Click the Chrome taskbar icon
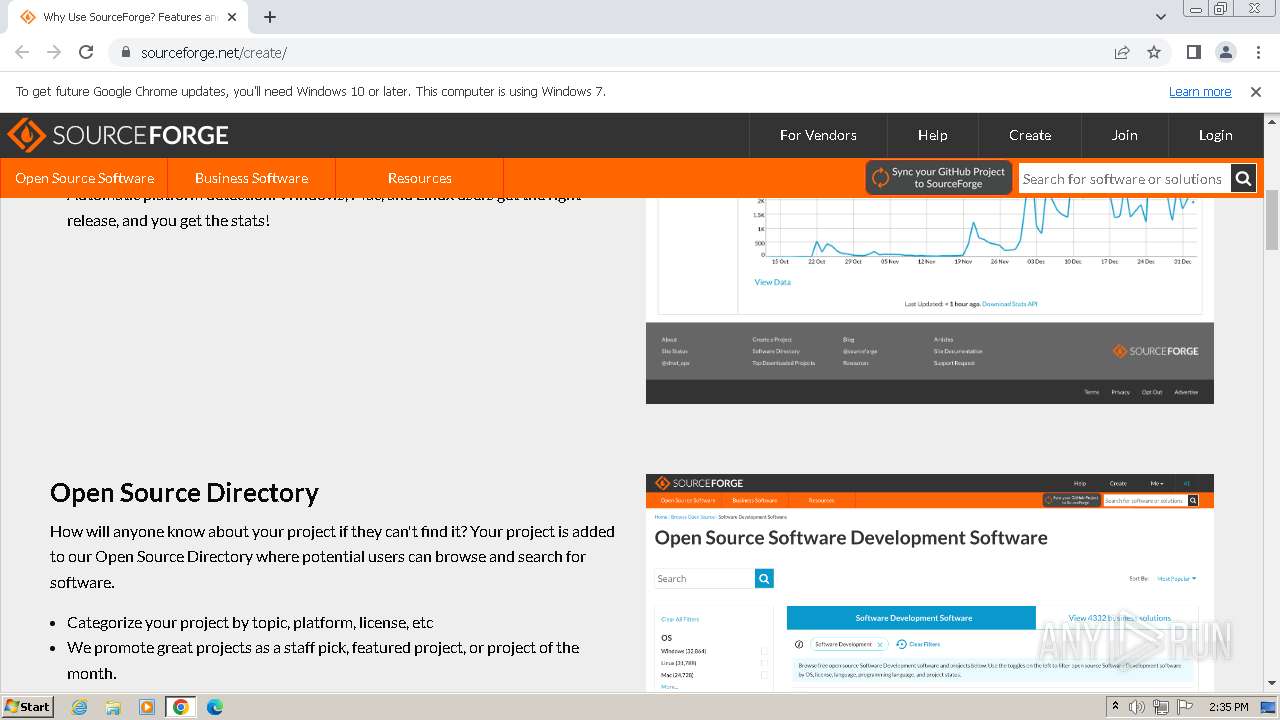 [181, 707]
